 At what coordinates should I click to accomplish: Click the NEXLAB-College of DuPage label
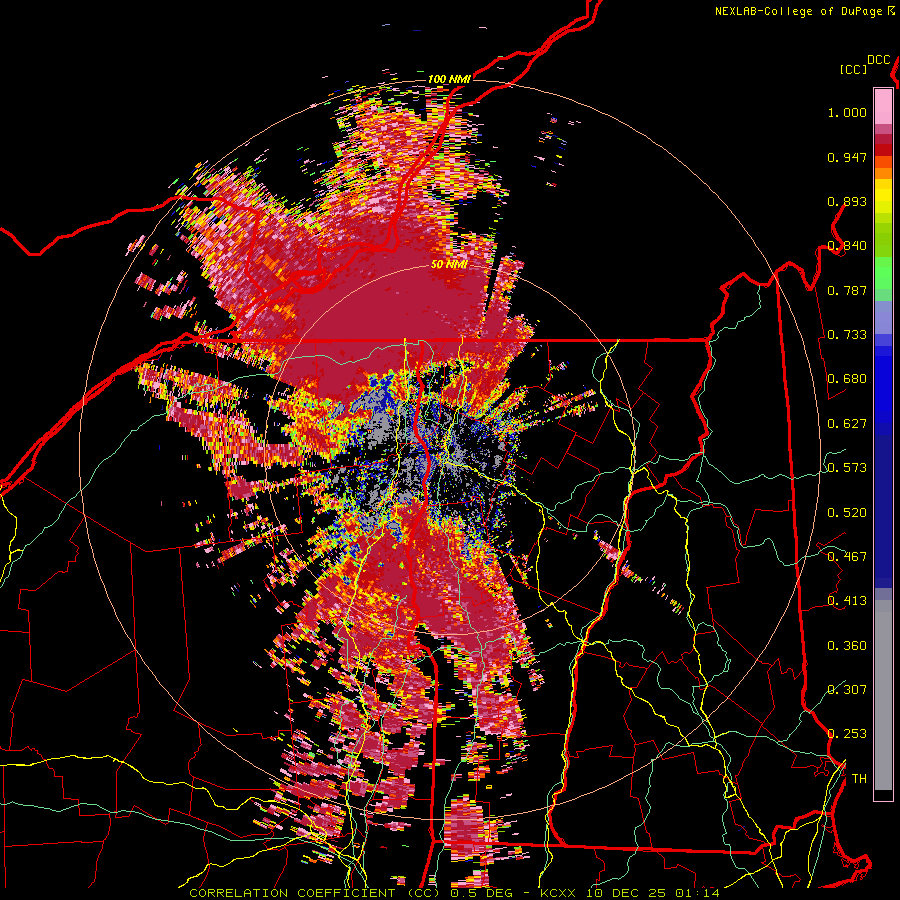click(x=798, y=11)
